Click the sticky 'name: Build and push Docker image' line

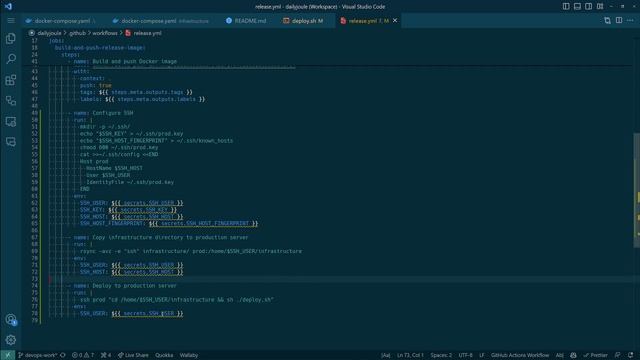click(x=125, y=62)
